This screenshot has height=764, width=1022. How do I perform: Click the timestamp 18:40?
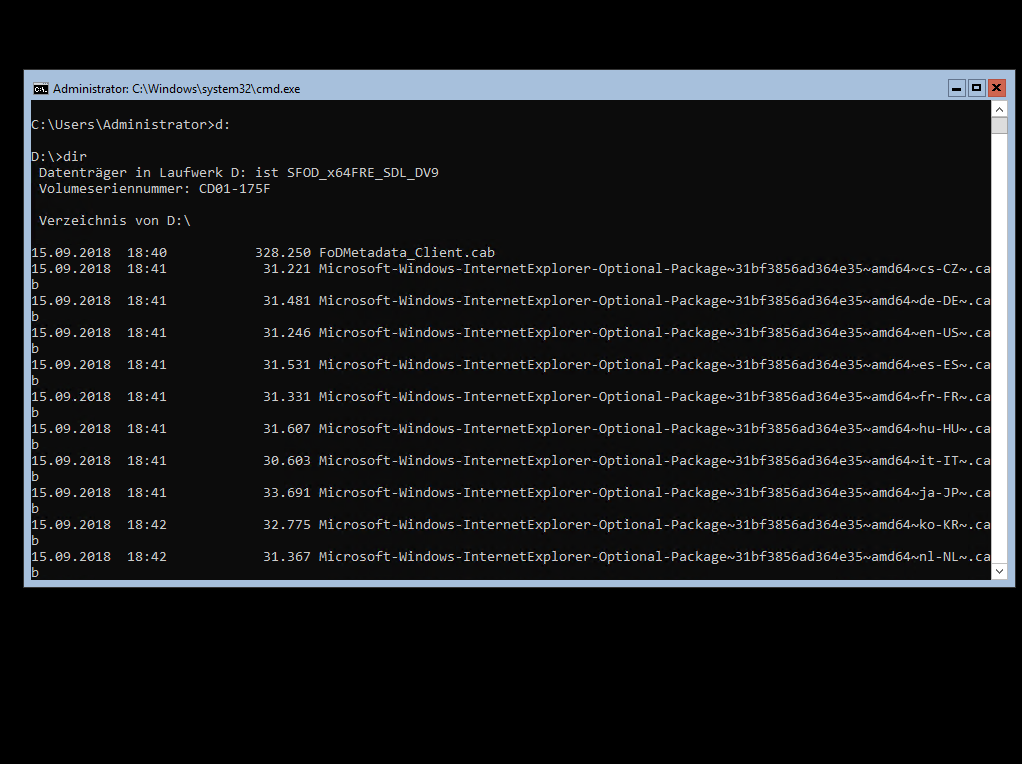click(147, 252)
